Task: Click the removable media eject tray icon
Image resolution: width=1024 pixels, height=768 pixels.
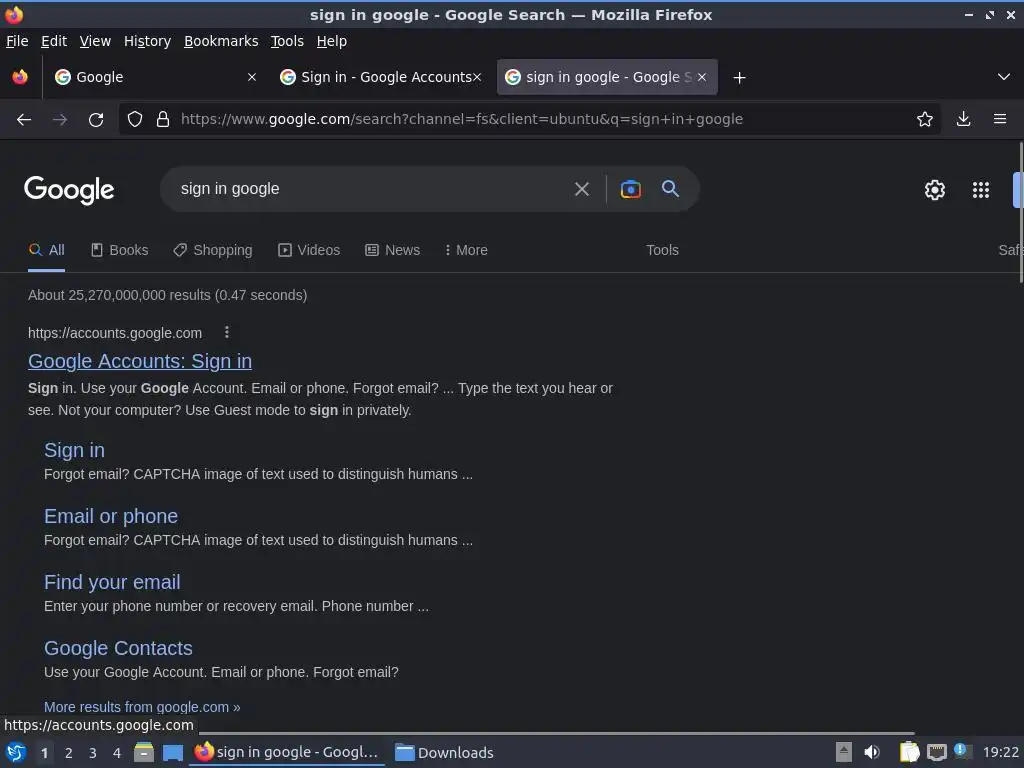Action: pyautogui.click(x=844, y=752)
